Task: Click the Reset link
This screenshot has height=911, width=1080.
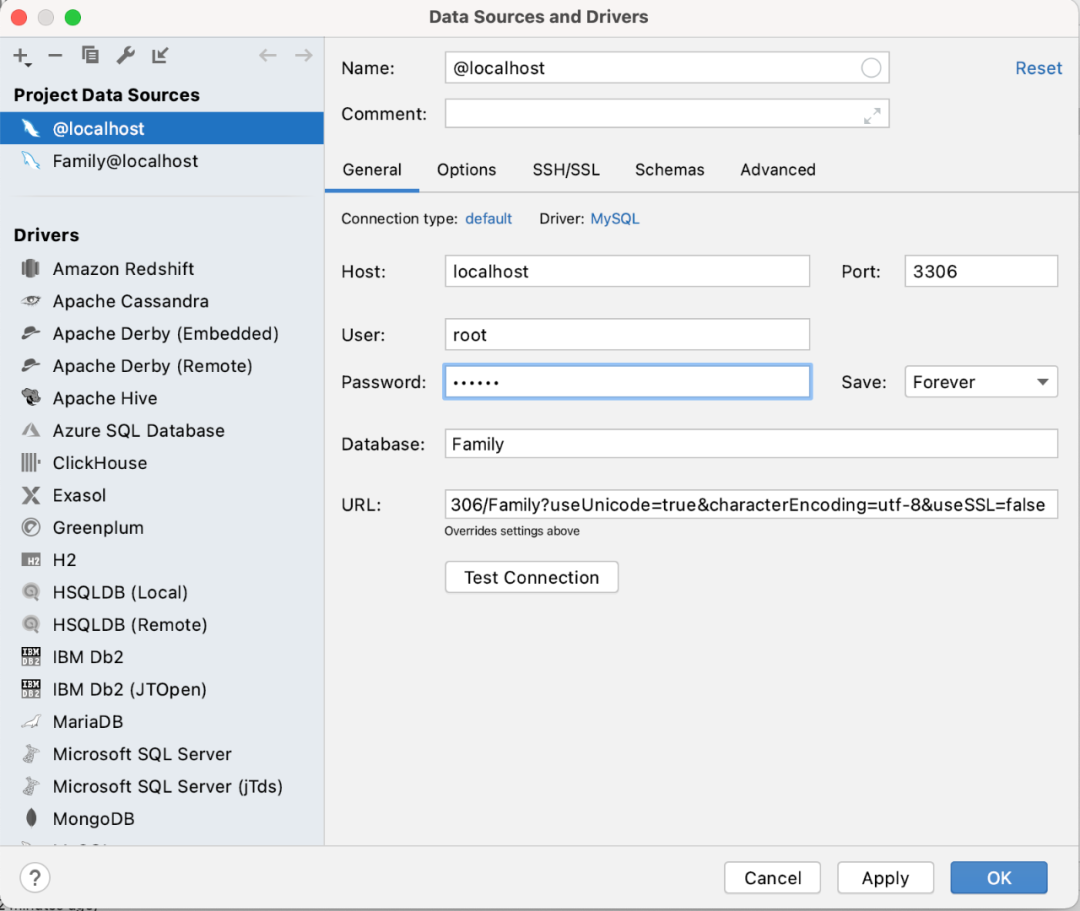Action: coord(1038,68)
